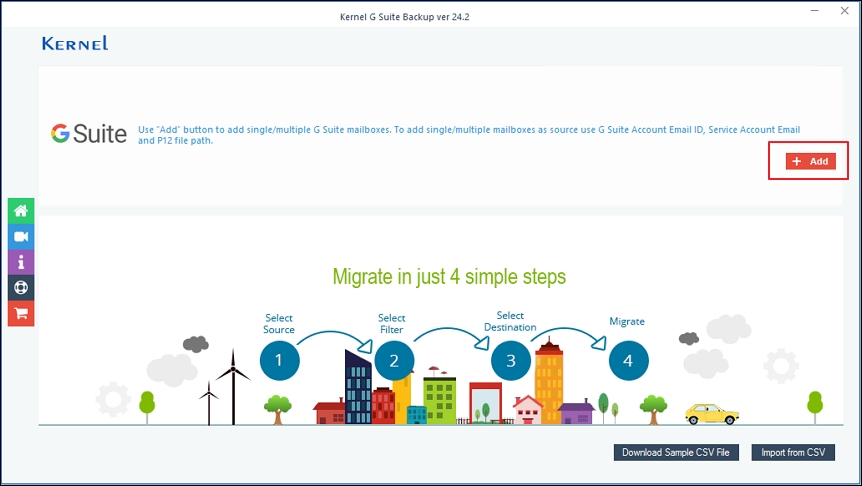The image size is (862, 486).
Task: Open the Home sidebar icon
Action: point(21,211)
